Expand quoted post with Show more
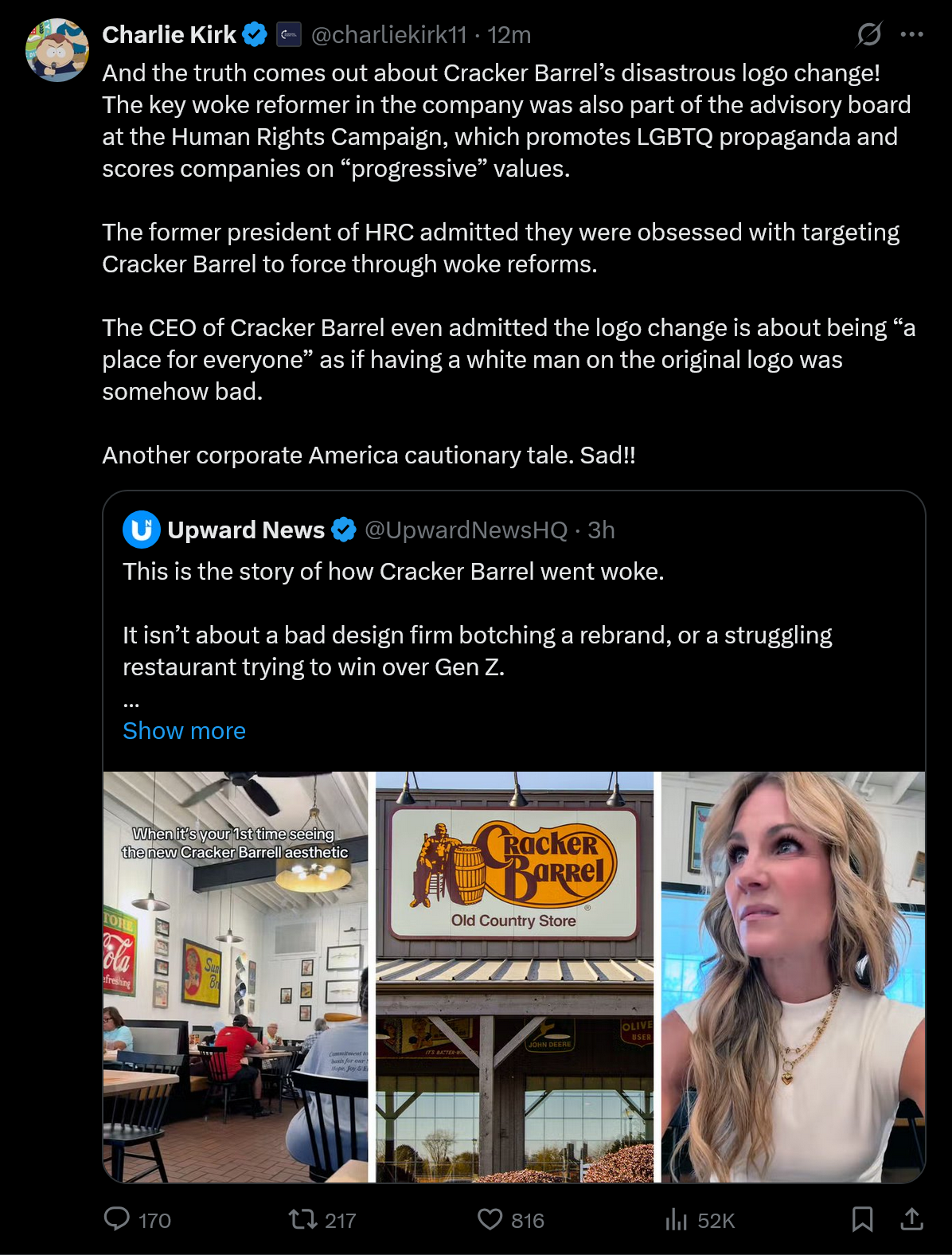The image size is (952, 1255). 184,730
